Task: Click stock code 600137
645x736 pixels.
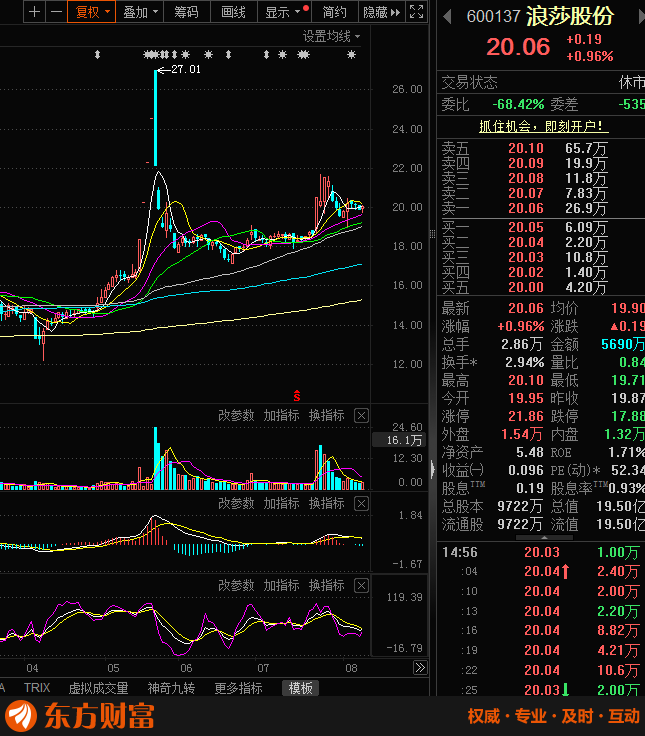Action: pos(493,17)
